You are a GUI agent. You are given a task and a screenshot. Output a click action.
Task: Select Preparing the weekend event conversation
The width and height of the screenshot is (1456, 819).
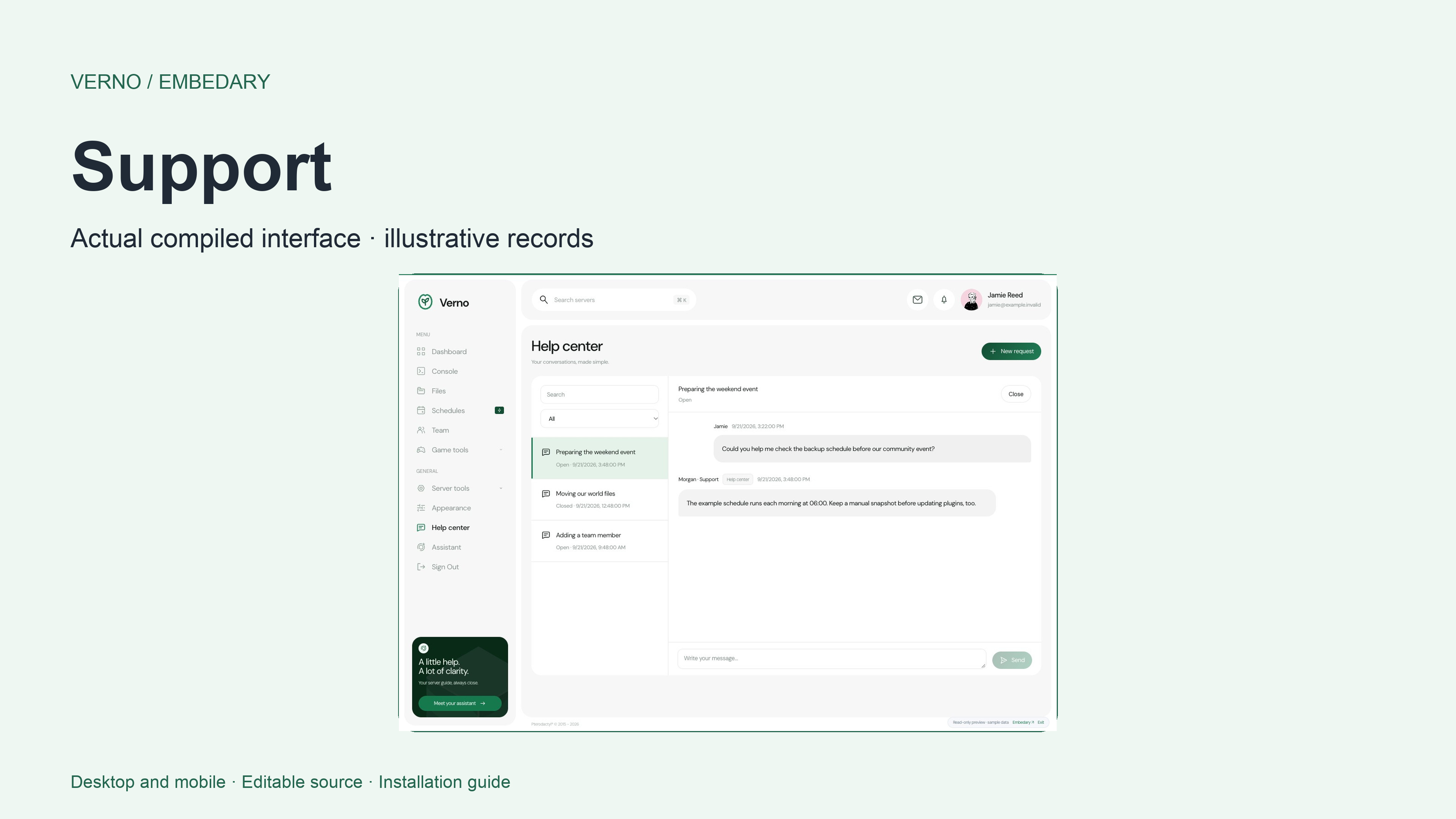click(600, 458)
